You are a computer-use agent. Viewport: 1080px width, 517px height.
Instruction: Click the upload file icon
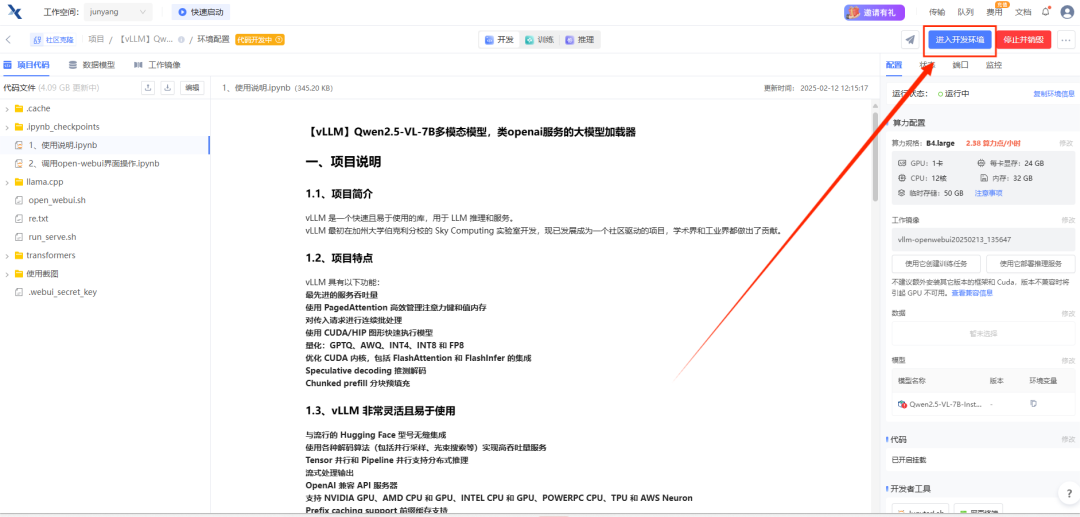(147, 87)
